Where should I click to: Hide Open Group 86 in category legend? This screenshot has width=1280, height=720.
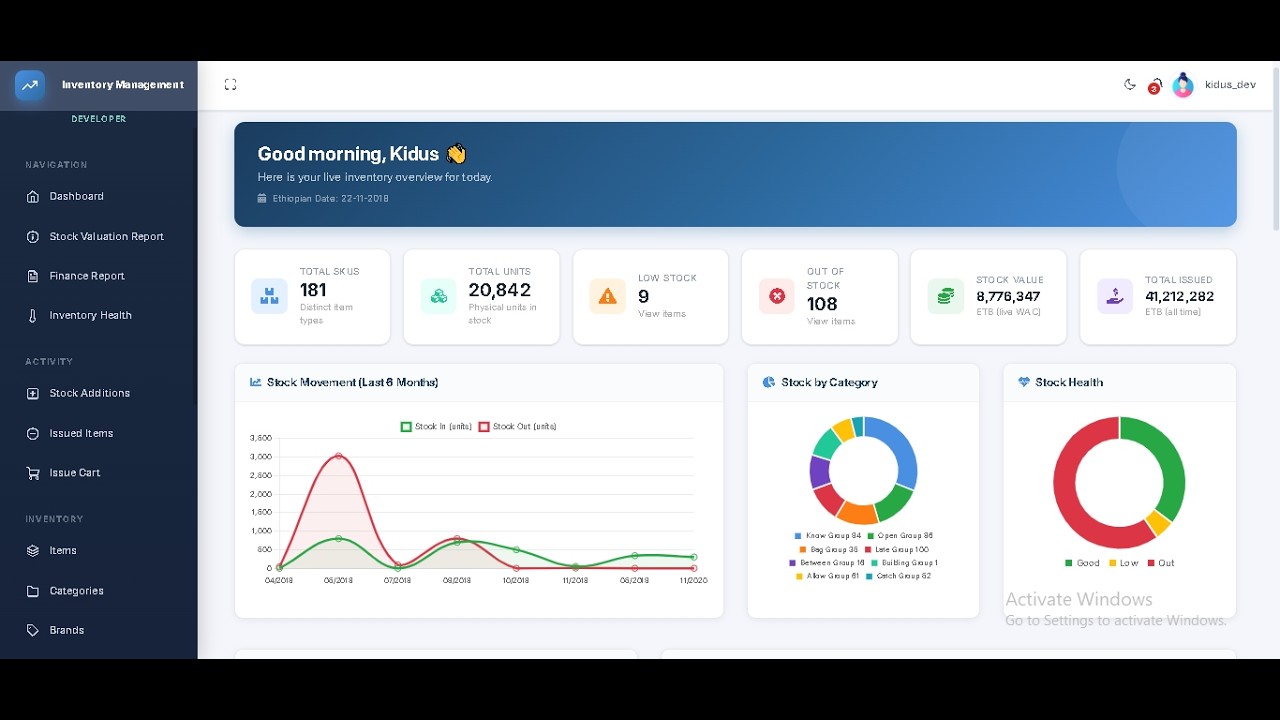point(900,536)
